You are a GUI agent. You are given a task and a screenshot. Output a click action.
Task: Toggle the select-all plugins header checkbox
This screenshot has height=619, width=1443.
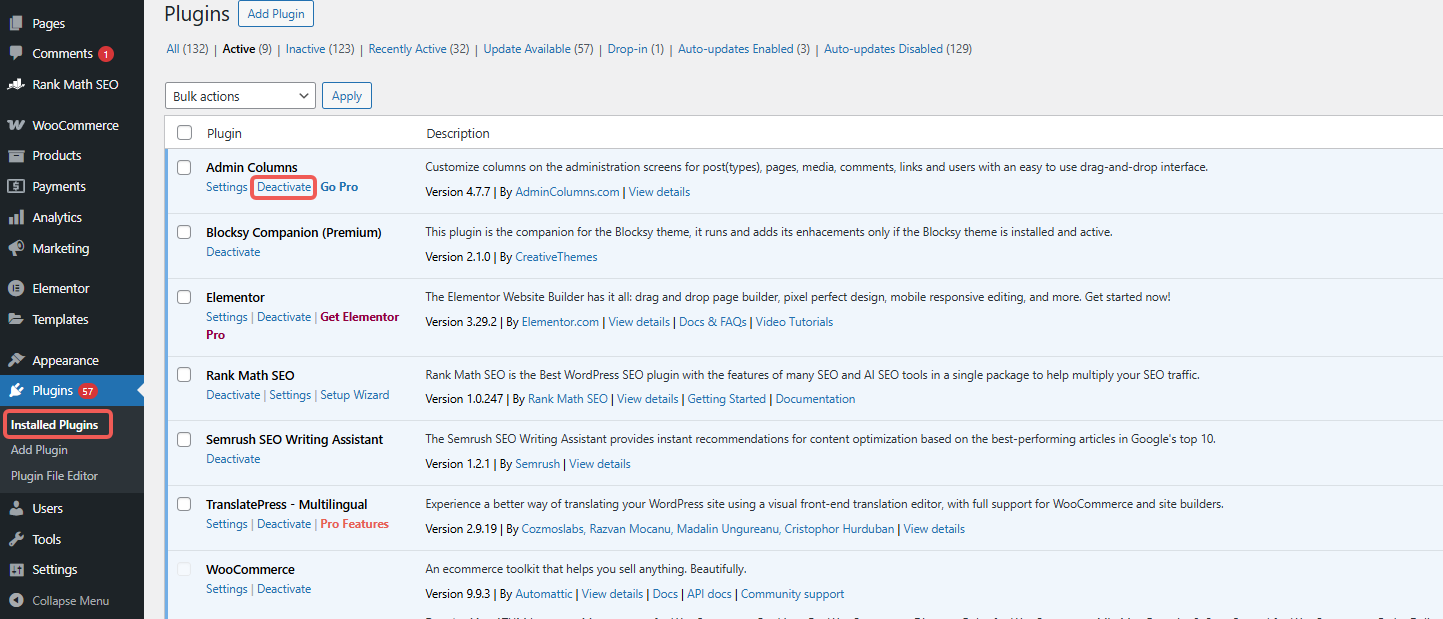184,133
